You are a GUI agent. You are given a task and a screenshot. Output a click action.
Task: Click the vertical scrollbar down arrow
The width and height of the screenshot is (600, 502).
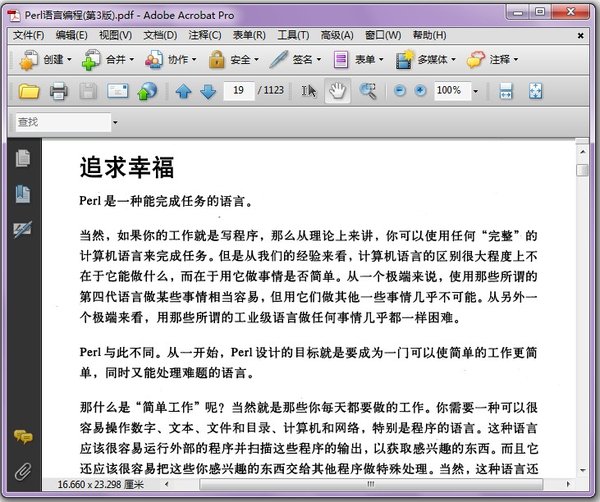pos(582,470)
